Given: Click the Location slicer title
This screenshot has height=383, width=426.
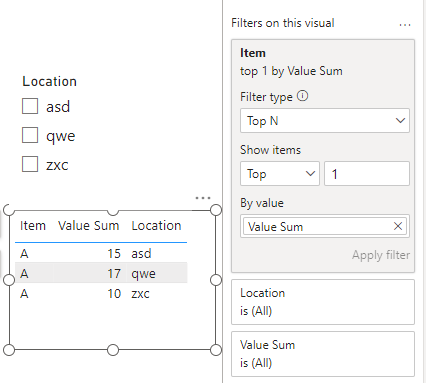Looking at the screenshot, I should click(x=49, y=81).
